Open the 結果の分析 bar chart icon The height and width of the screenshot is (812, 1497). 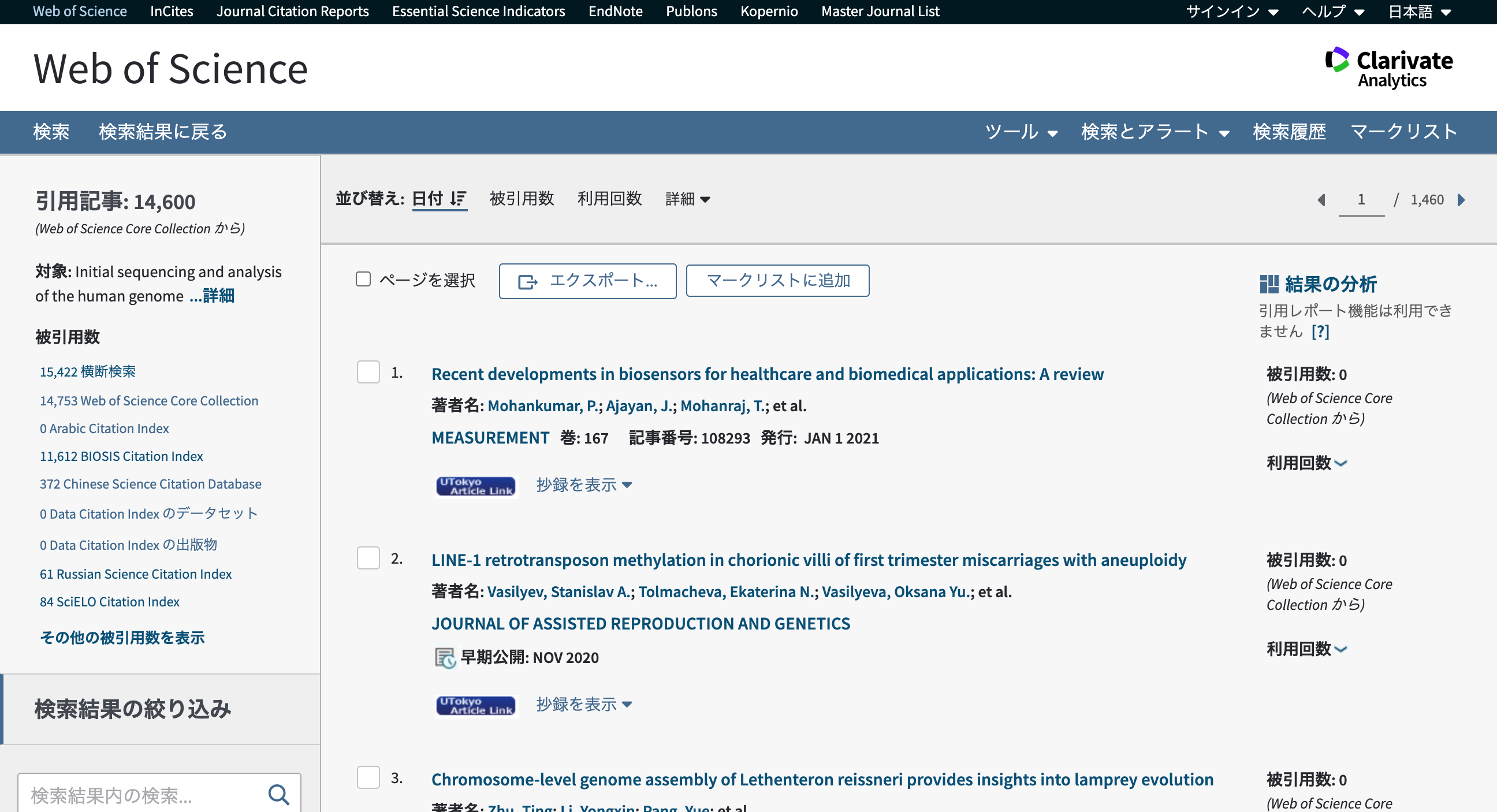(1271, 284)
